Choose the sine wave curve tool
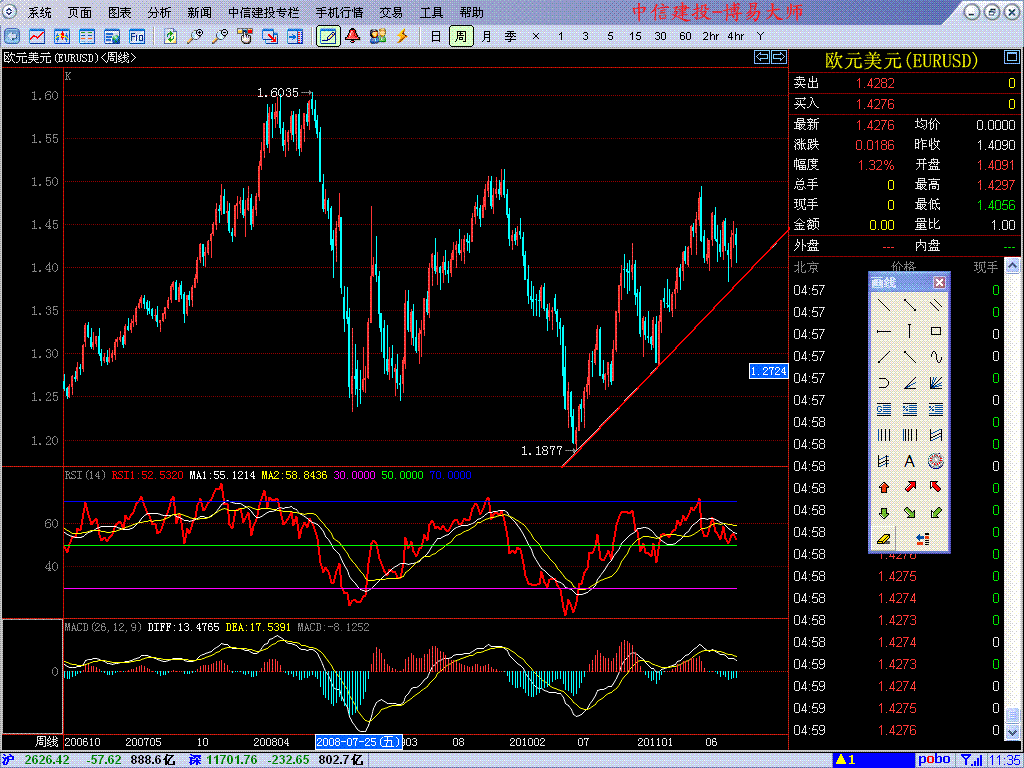 click(x=935, y=357)
